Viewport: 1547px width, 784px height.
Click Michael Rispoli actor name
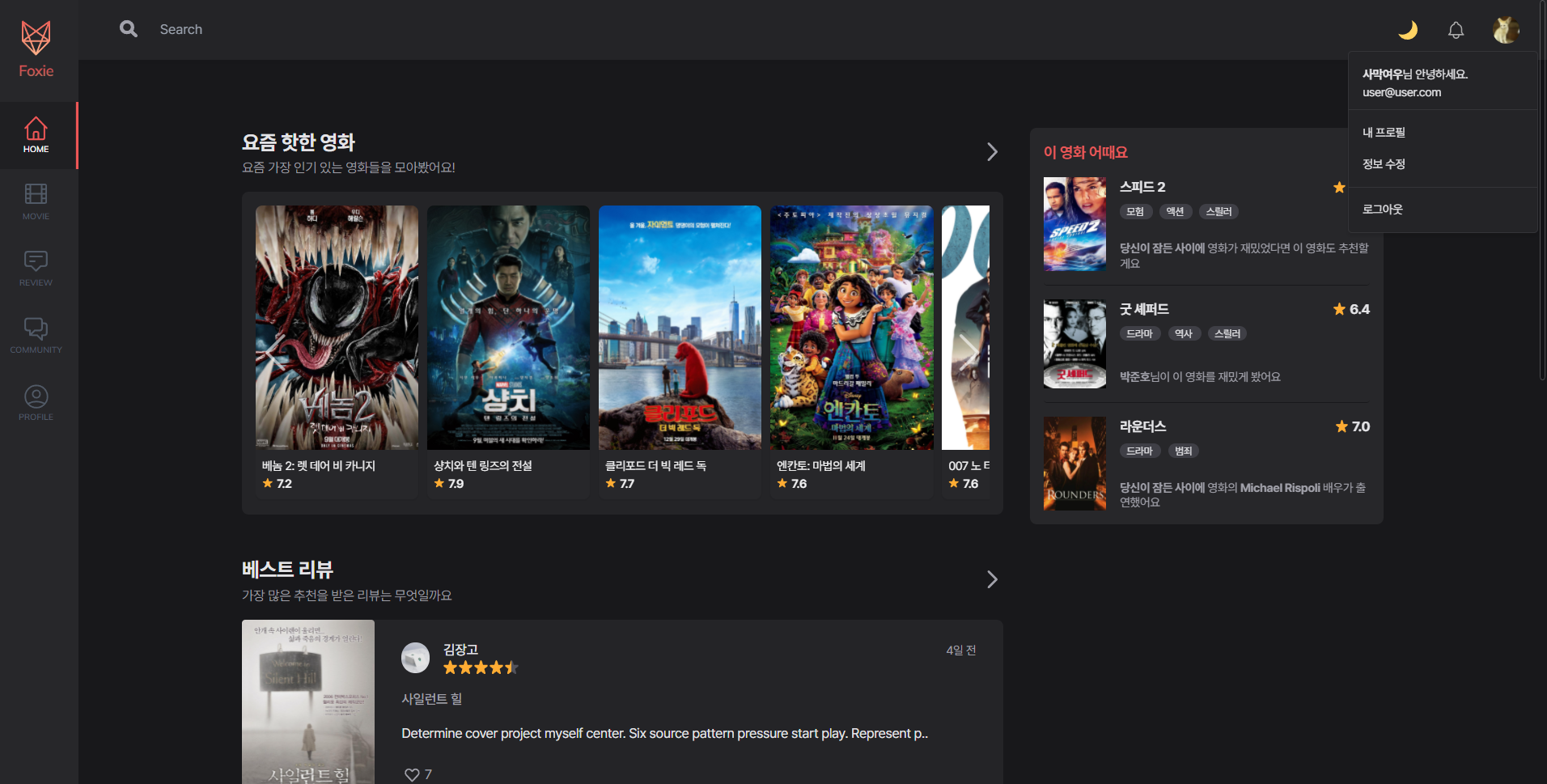[x=1280, y=488]
